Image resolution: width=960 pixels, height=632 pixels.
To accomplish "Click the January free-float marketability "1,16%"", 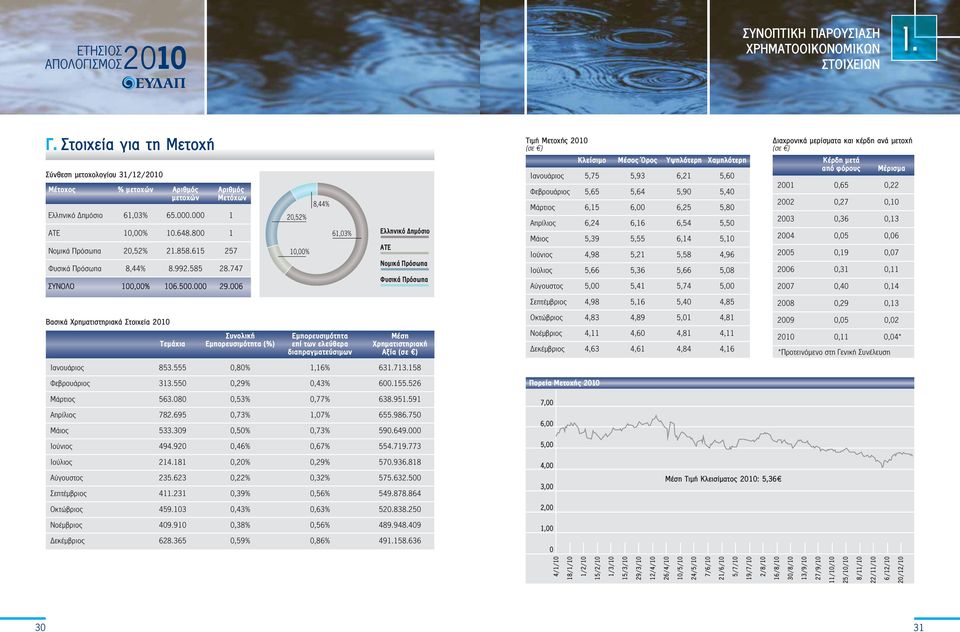I will (320, 368).
